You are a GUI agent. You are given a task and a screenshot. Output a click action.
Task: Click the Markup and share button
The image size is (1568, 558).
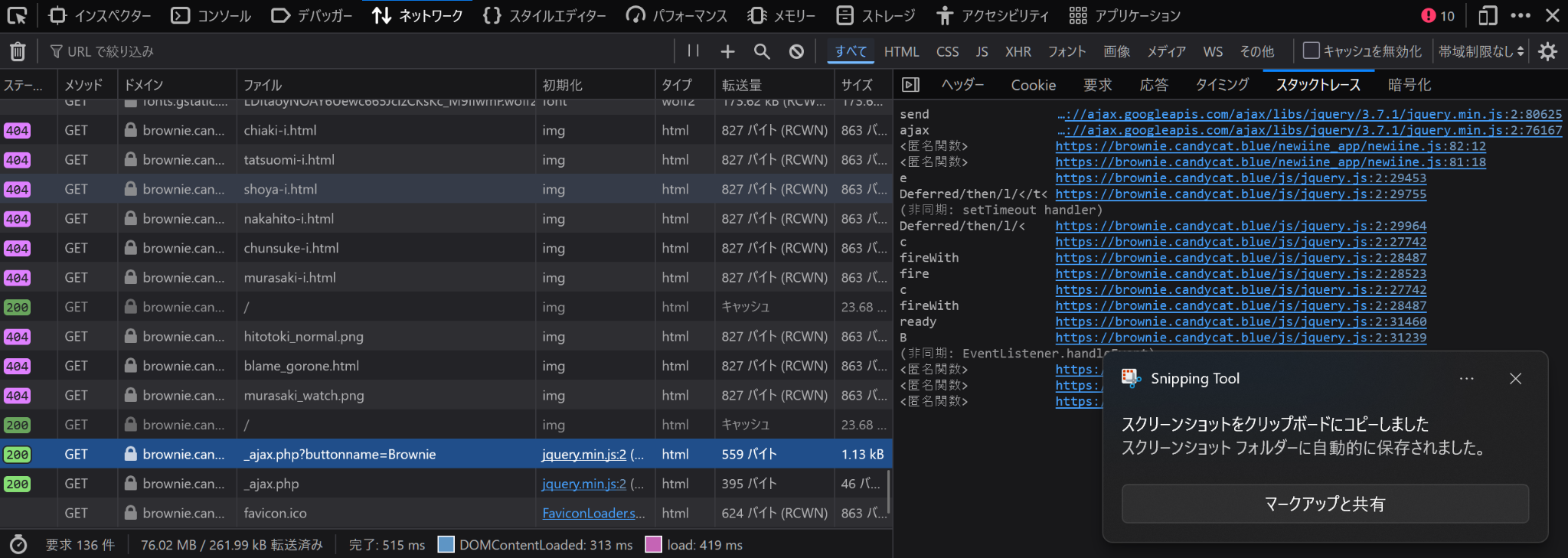[x=1325, y=504]
